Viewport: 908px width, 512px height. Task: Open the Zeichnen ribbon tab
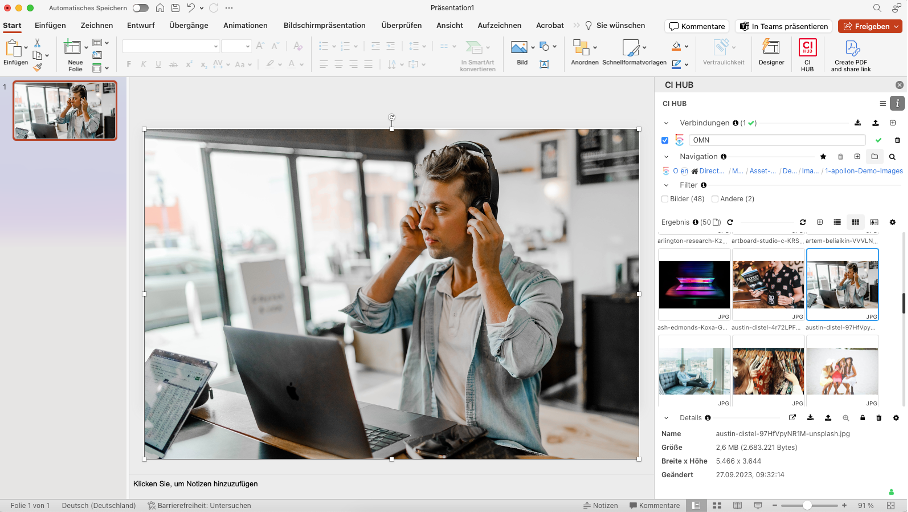[x=97, y=25]
